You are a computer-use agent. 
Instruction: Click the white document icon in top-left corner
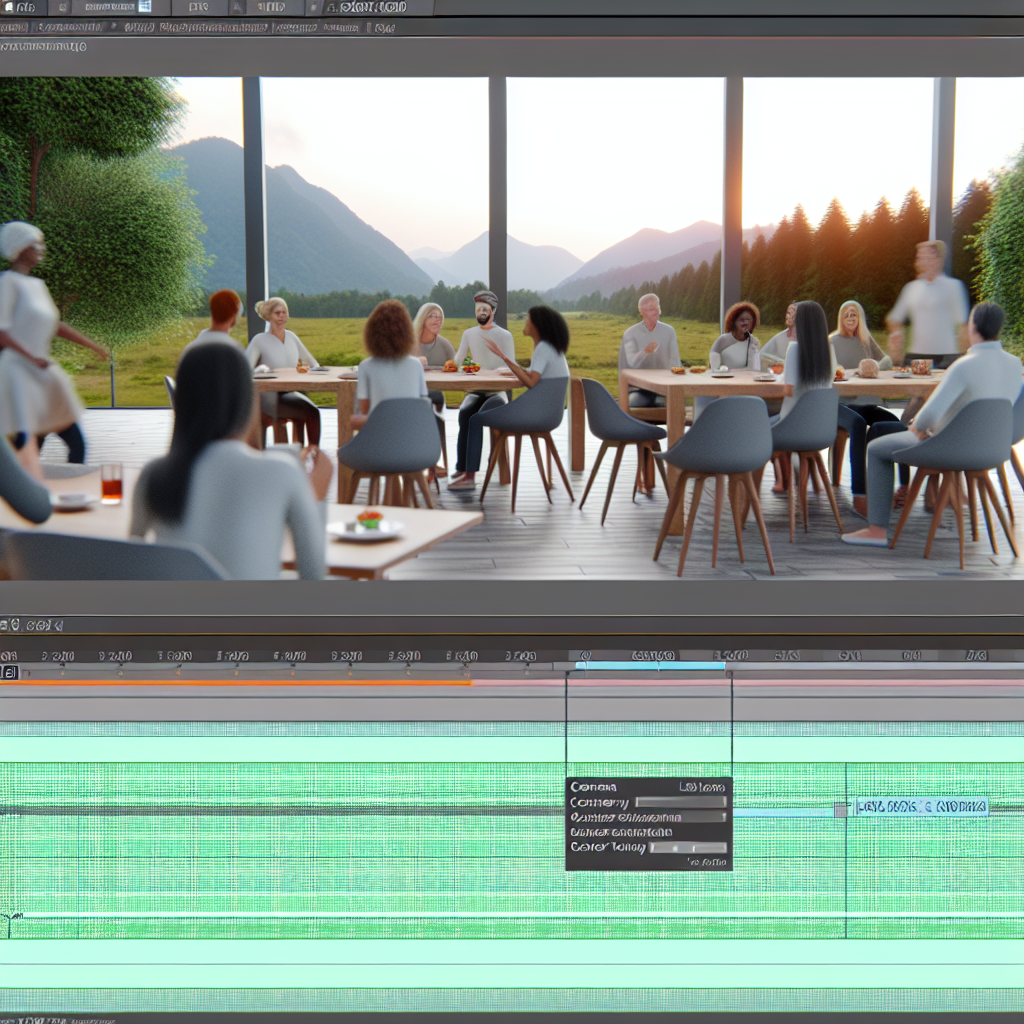8,7
